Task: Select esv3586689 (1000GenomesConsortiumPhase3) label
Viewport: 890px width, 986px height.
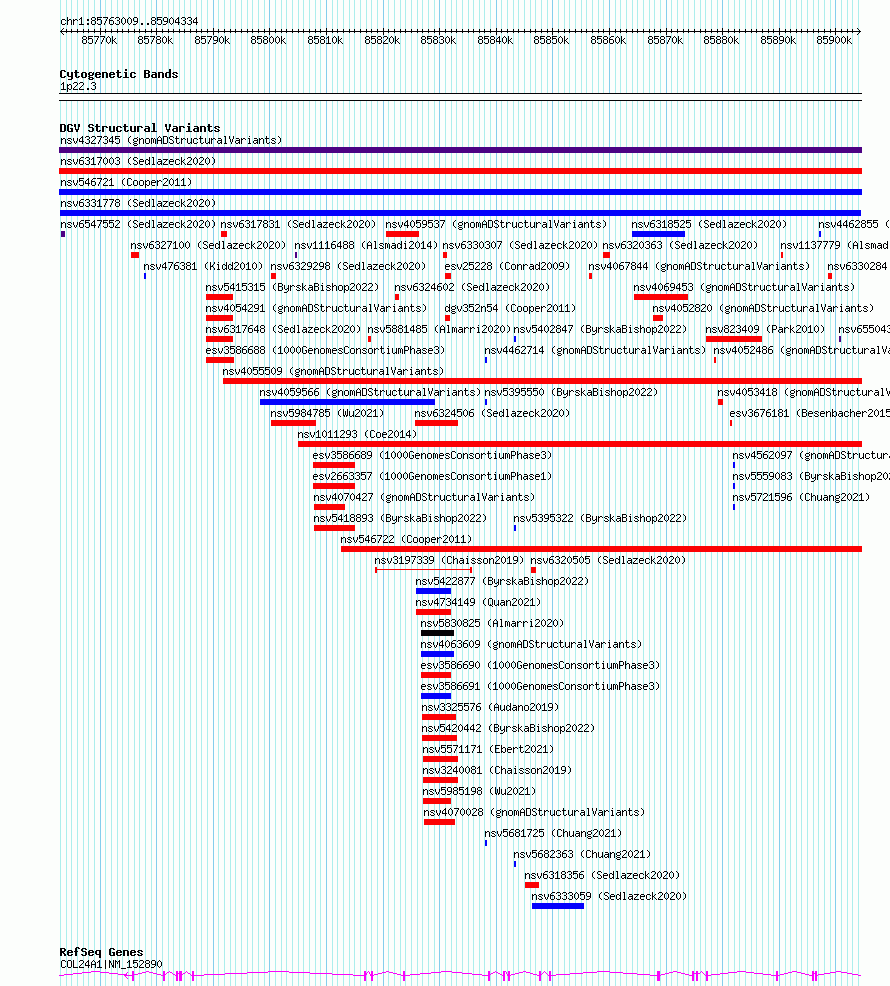Action: tap(432, 455)
